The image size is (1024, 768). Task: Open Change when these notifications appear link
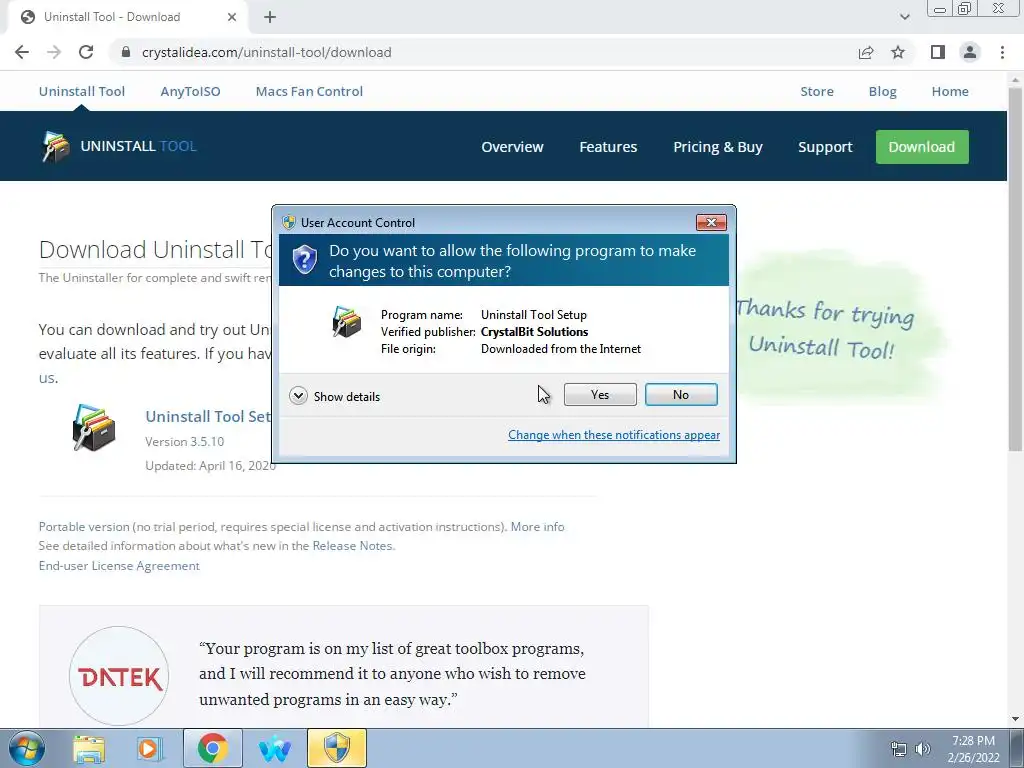pyautogui.click(x=614, y=435)
